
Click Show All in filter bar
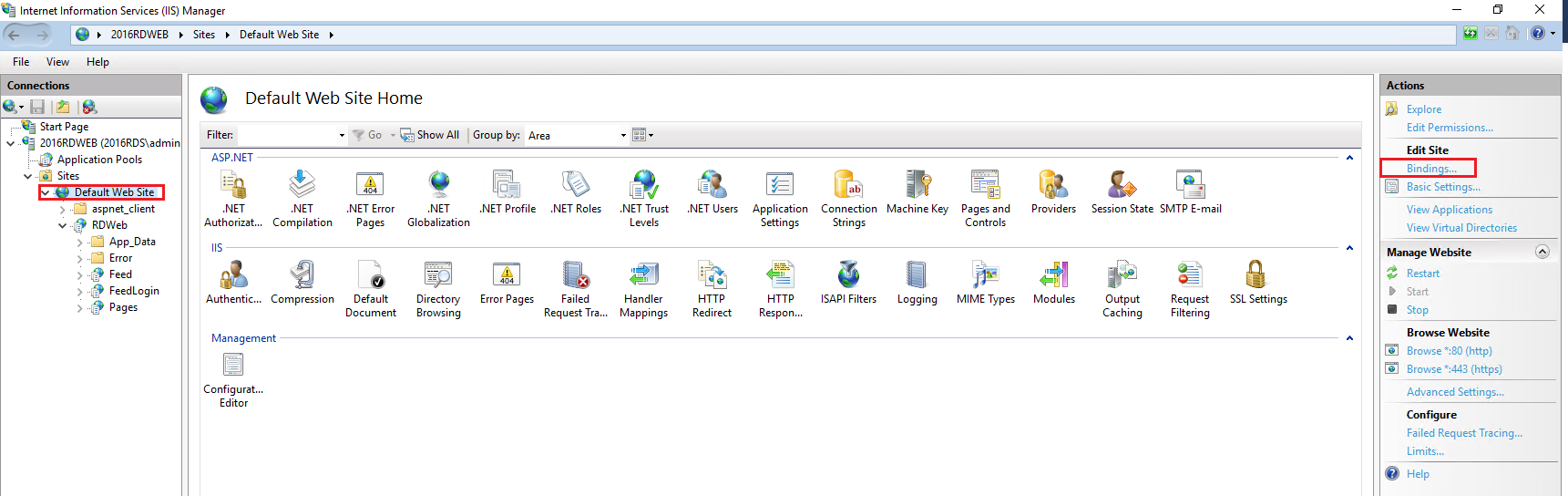tap(430, 135)
